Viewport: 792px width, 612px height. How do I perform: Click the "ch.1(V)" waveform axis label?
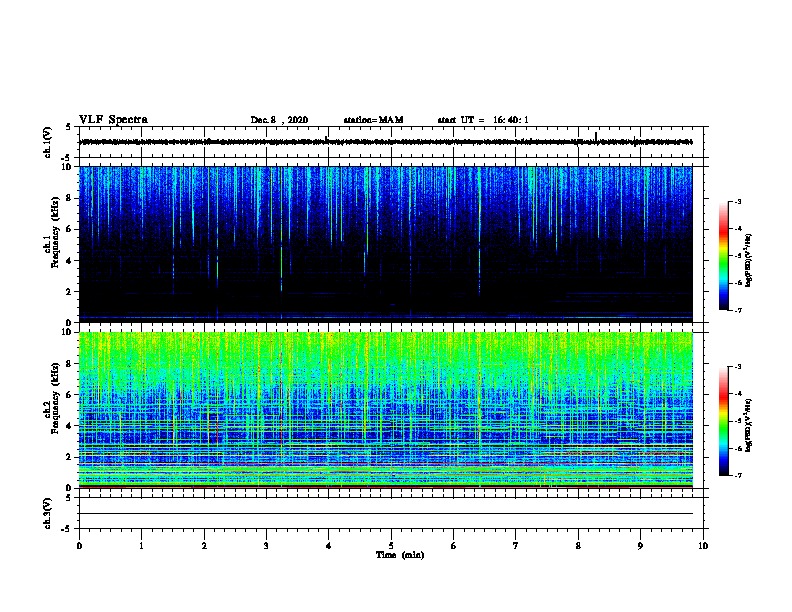point(47,142)
